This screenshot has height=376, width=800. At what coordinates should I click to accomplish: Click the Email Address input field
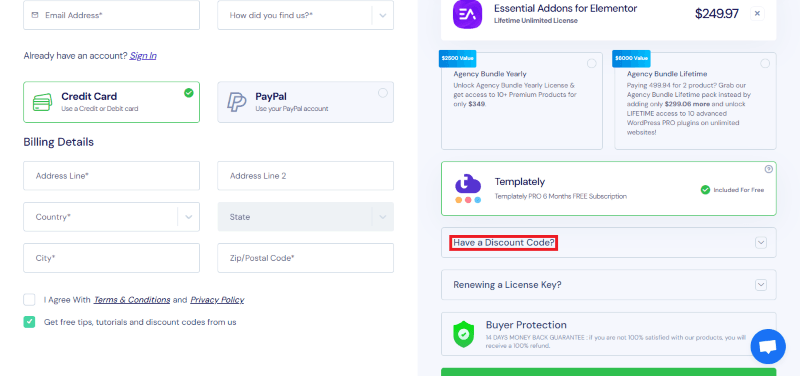click(x=111, y=15)
